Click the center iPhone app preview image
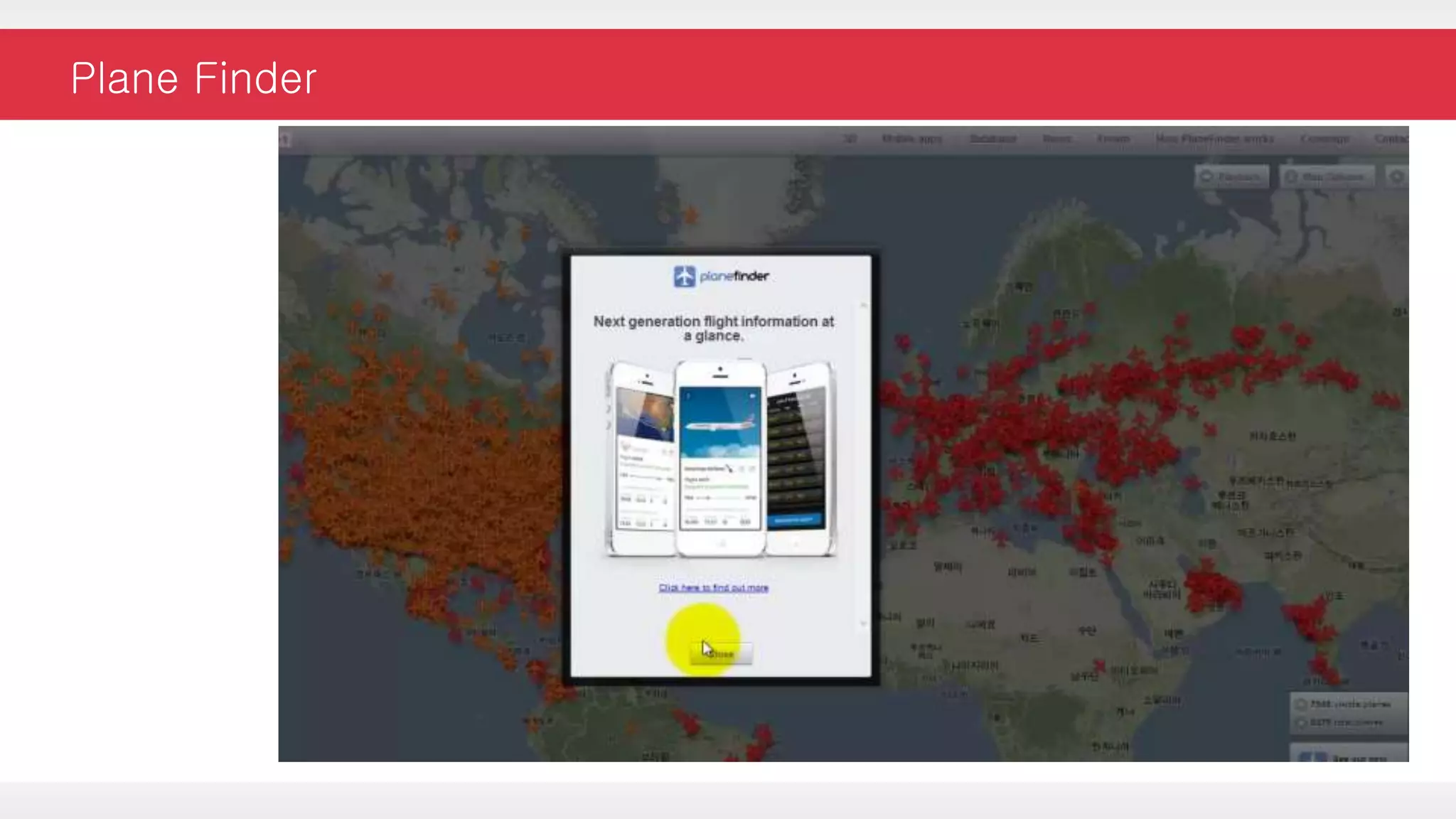The image size is (1456, 819). pos(719,459)
